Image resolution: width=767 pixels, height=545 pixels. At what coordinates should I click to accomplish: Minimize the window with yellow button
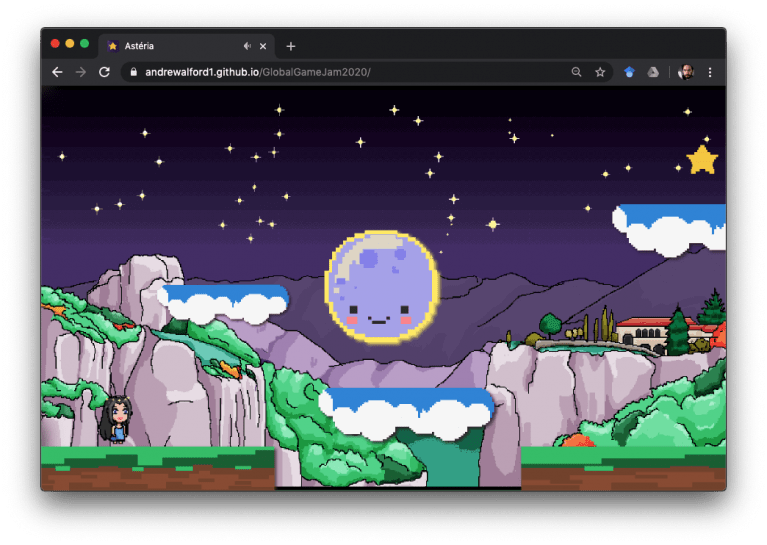[x=70, y=44]
